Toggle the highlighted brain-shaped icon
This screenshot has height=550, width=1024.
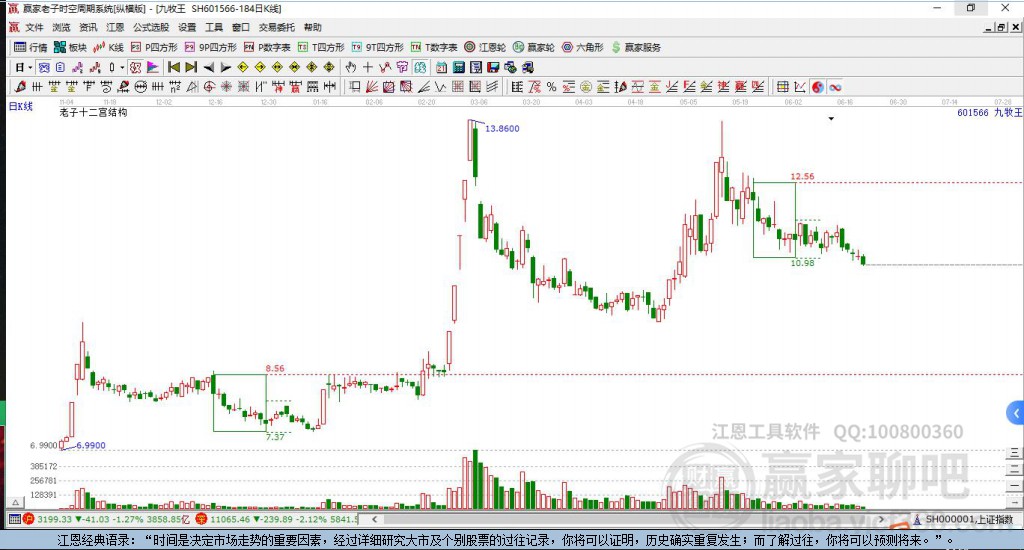(419, 67)
